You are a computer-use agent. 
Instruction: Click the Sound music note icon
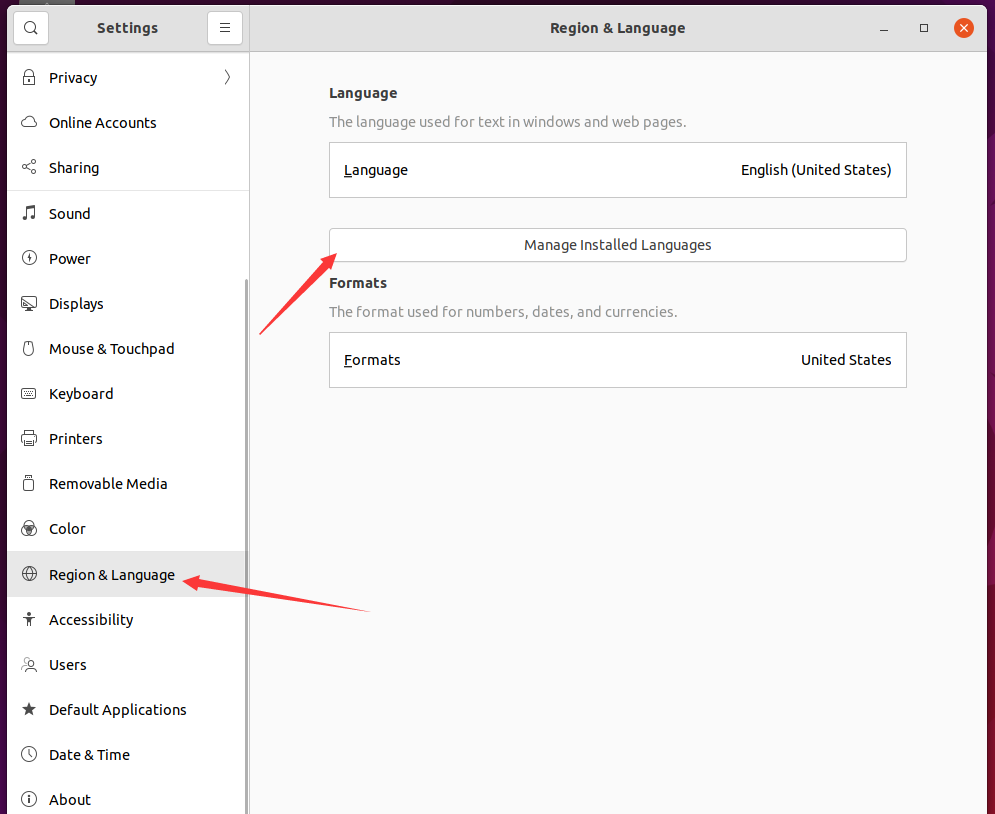click(x=30, y=214)
